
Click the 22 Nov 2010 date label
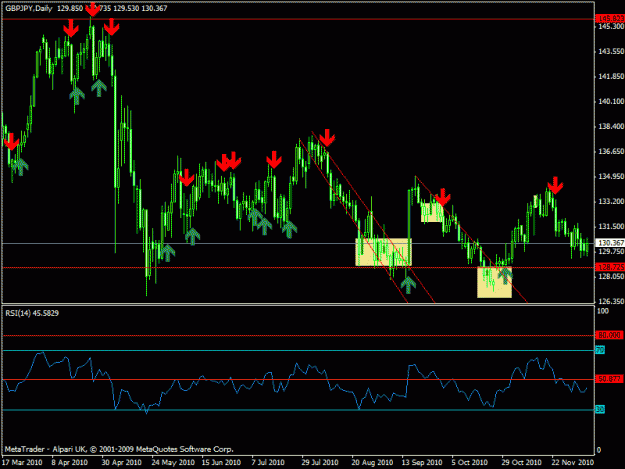coord(573,463)
